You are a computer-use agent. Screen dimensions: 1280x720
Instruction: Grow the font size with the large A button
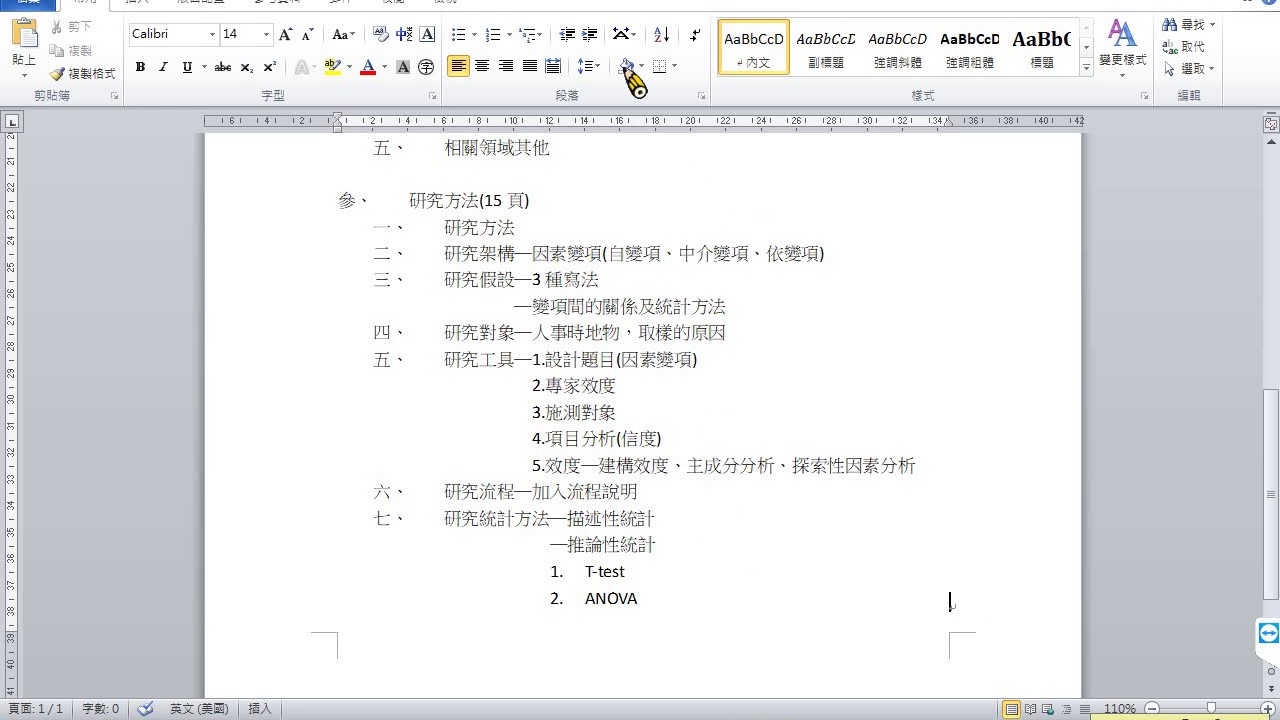(286, 34)
